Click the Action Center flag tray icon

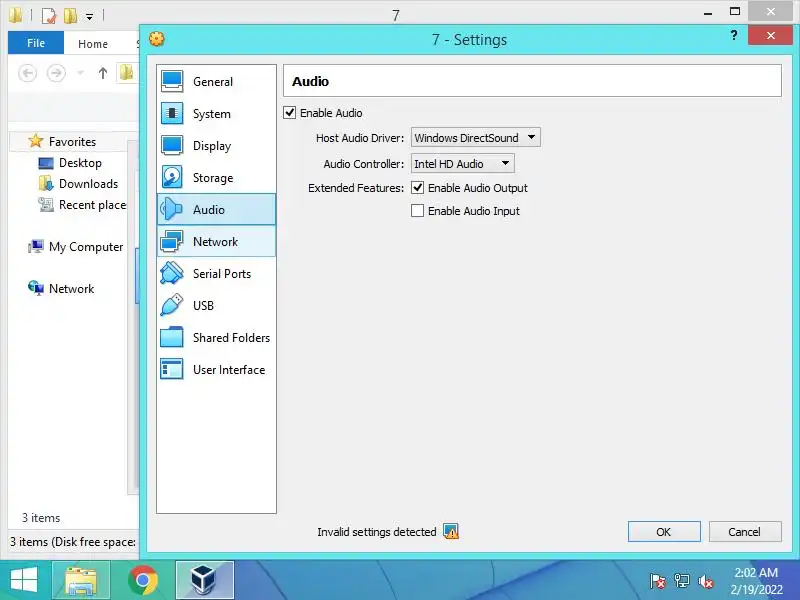[658, 581]
